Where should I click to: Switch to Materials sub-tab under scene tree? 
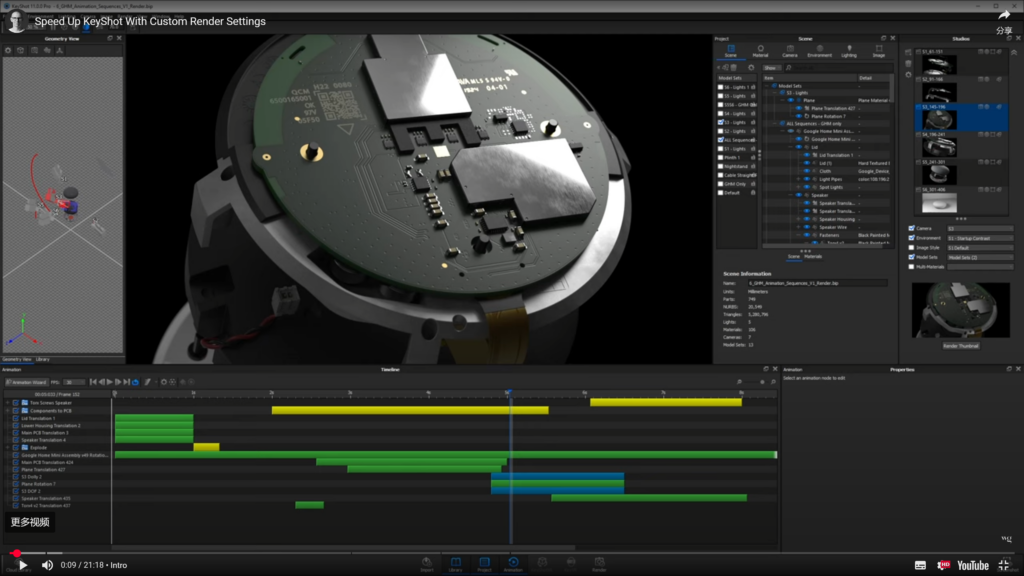[x=813, y=257]
